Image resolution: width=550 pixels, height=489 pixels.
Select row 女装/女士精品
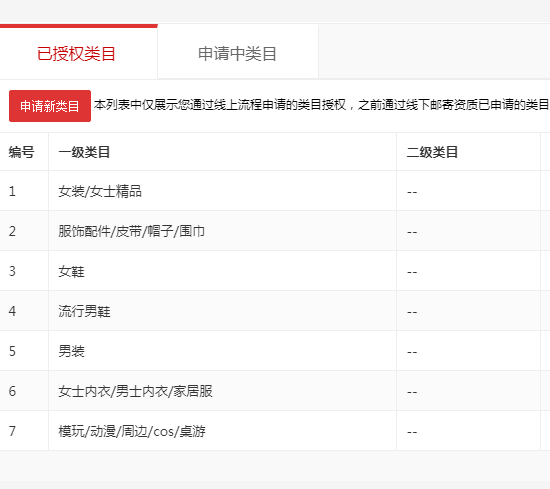pos(275,191)
